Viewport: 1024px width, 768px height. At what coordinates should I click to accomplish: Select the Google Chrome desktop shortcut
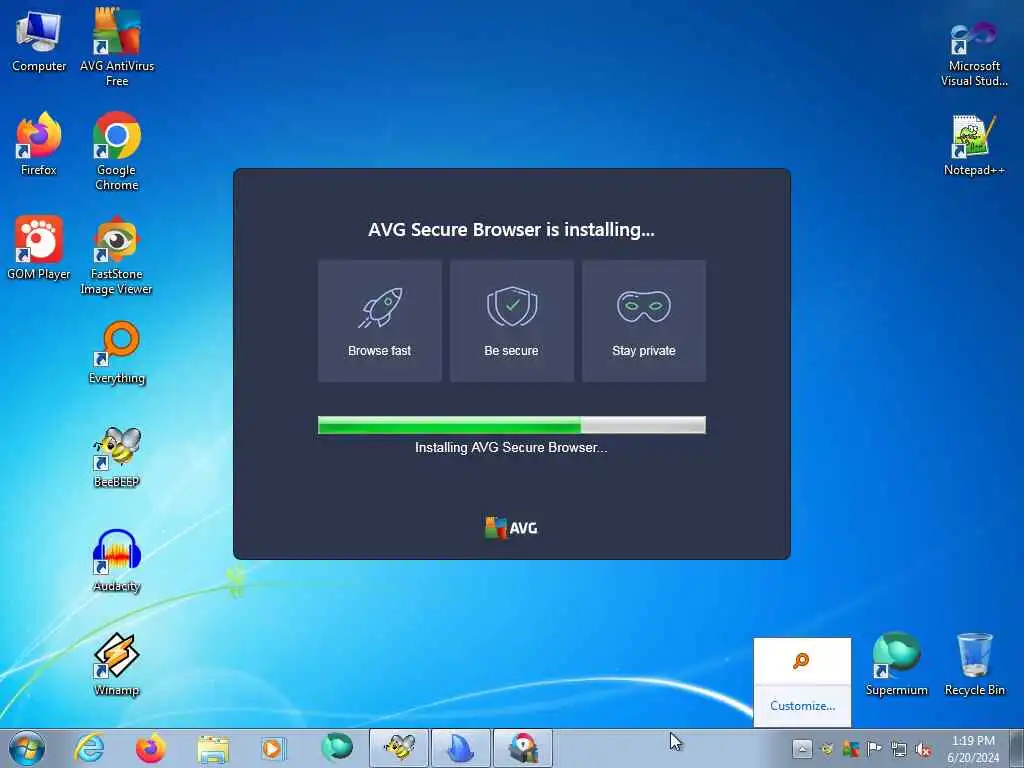click(117, 151)
